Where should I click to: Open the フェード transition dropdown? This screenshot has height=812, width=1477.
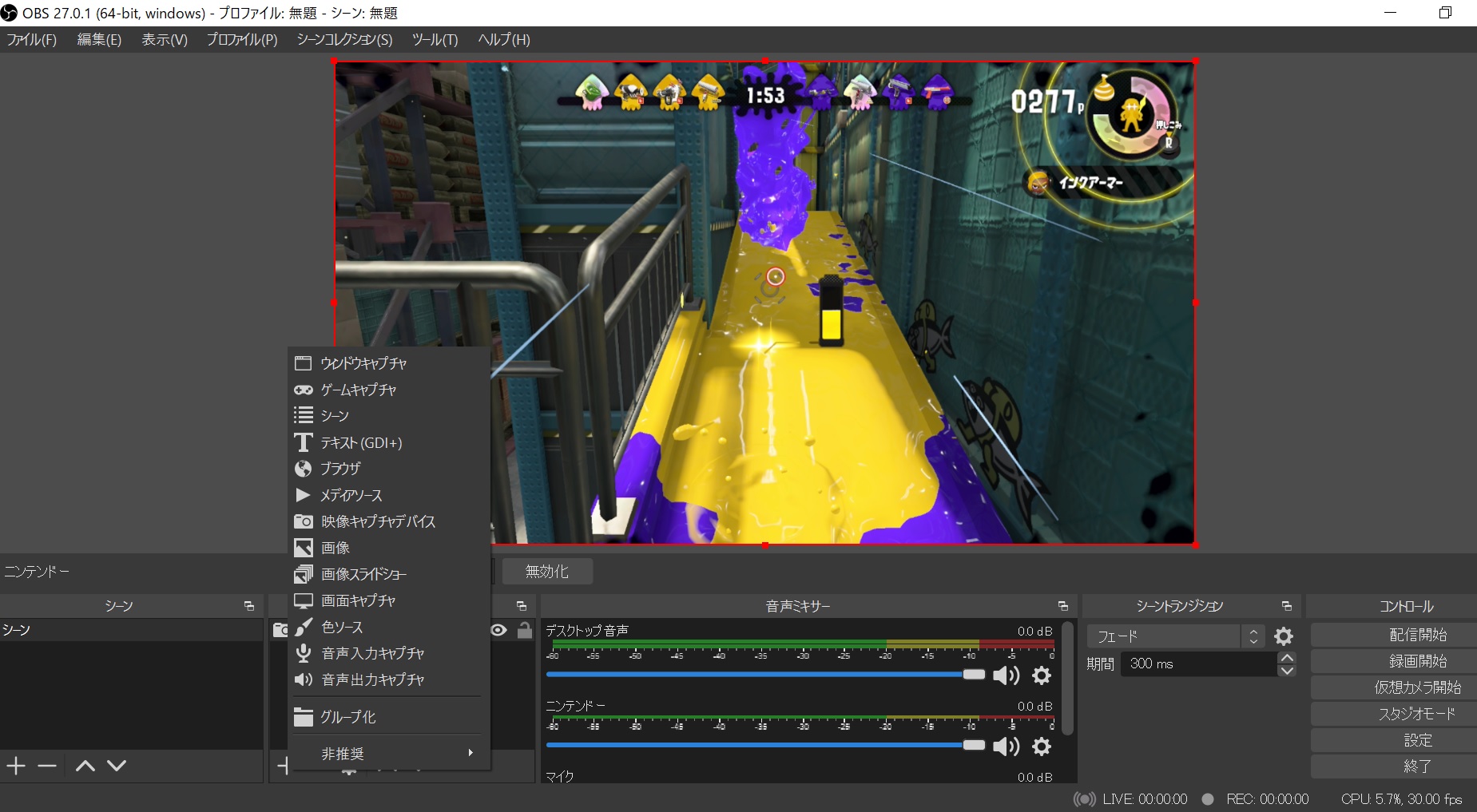pyautogui.click(x=1175, y=636)
